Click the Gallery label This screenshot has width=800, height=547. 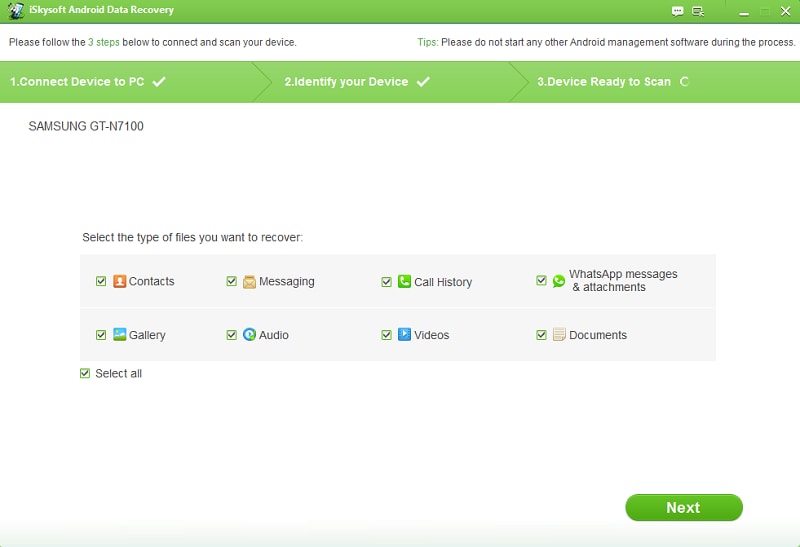pos(147,335)
